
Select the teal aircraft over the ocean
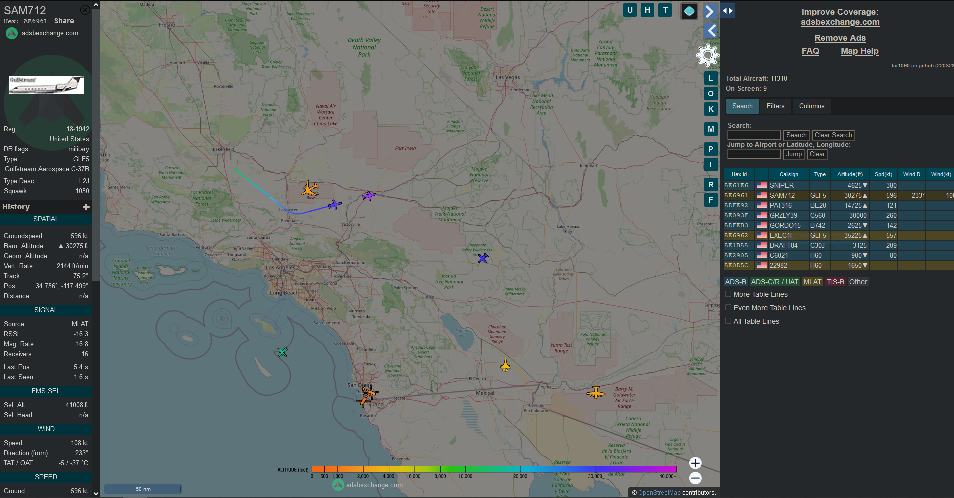(x=282, y=352)
